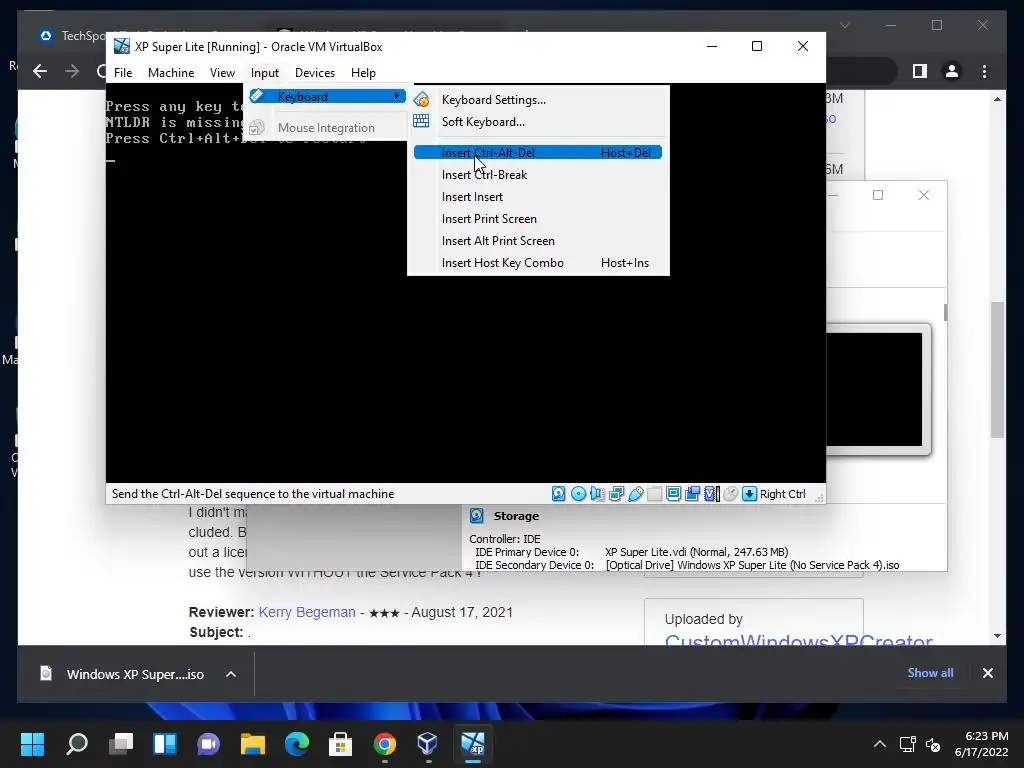Dismiss the Chrome downloads bar with X

(x=987, y=673)
